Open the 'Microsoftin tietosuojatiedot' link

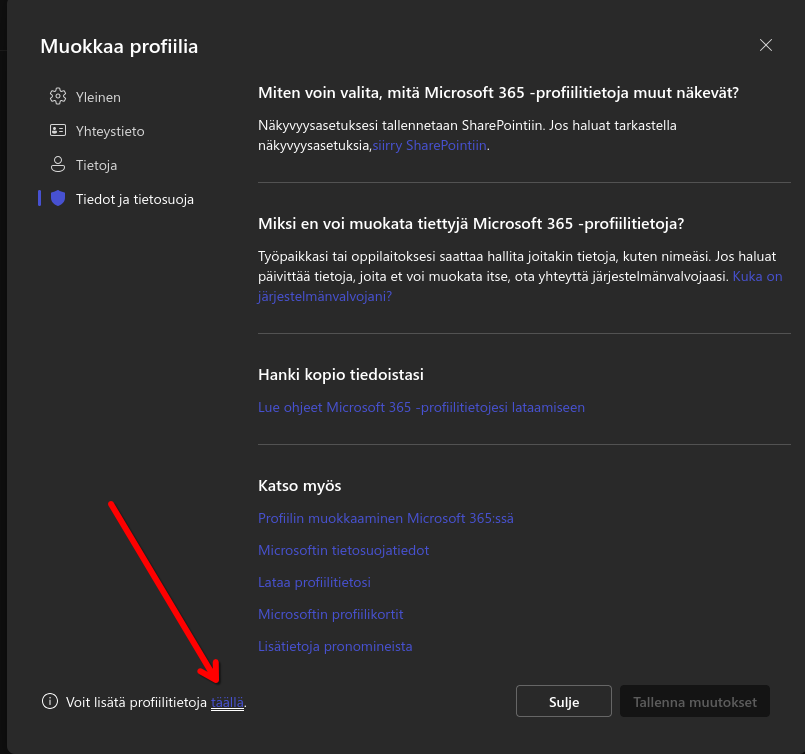click(344, 551)
